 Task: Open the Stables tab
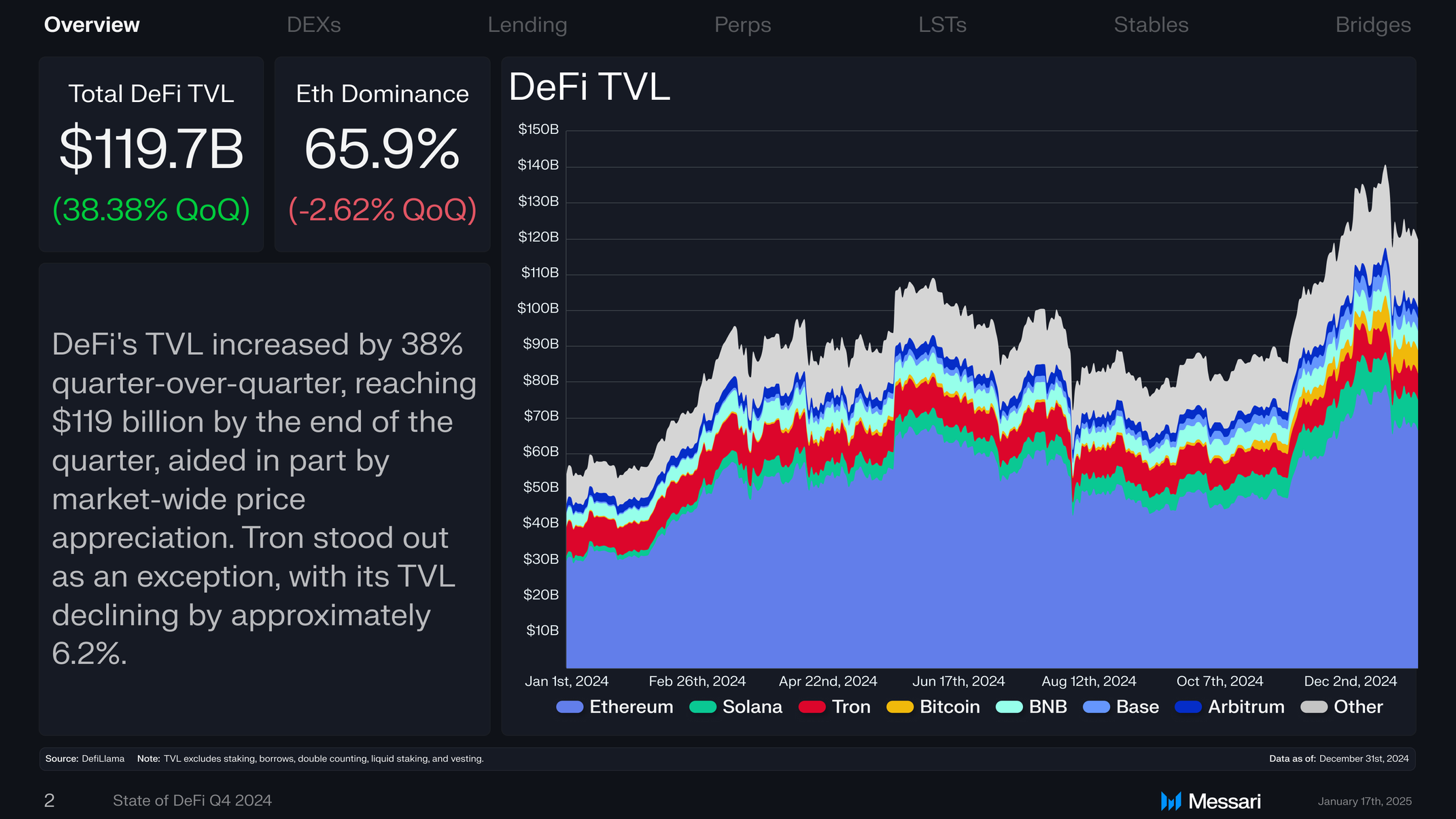pyautogui.click(x=1151, y=25)
